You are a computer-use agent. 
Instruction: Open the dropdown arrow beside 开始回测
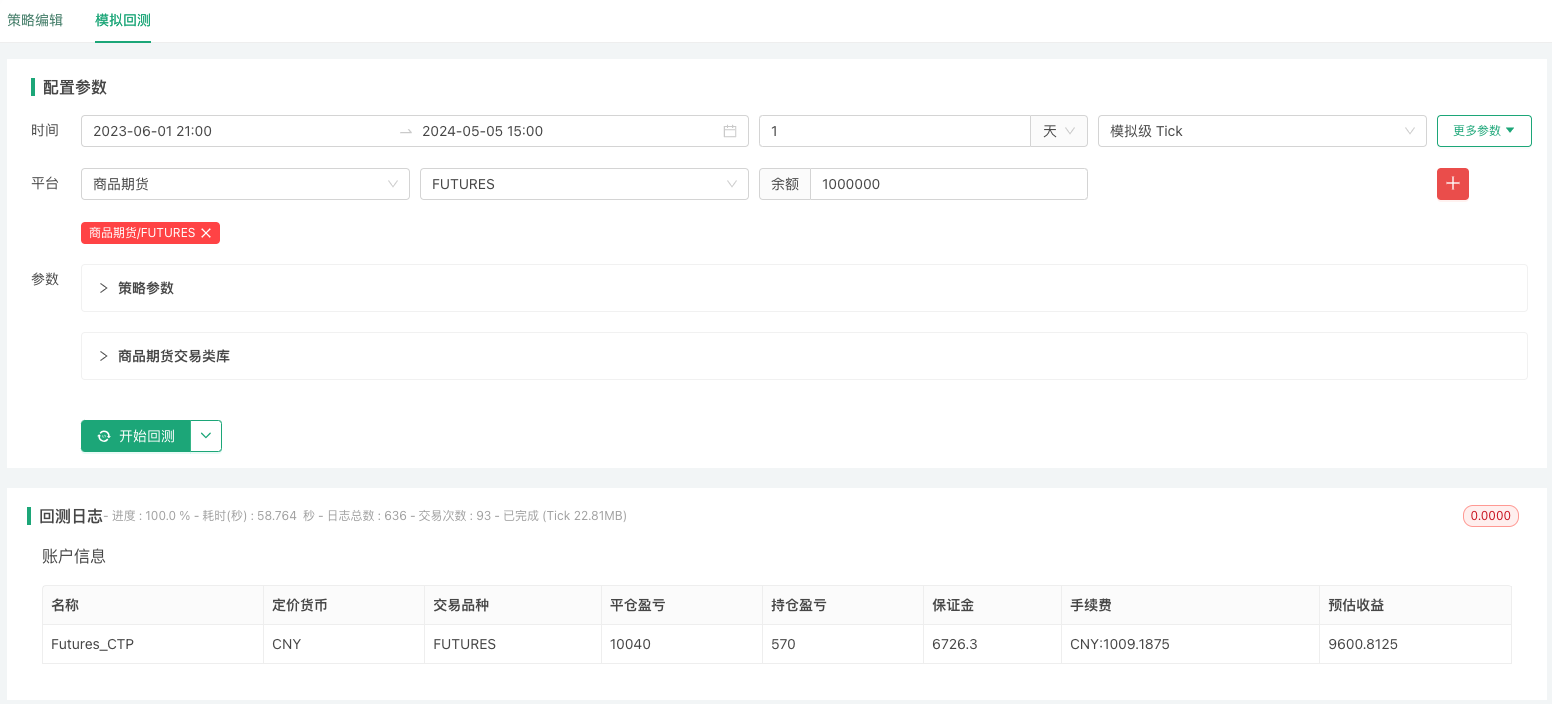(206, 436)
